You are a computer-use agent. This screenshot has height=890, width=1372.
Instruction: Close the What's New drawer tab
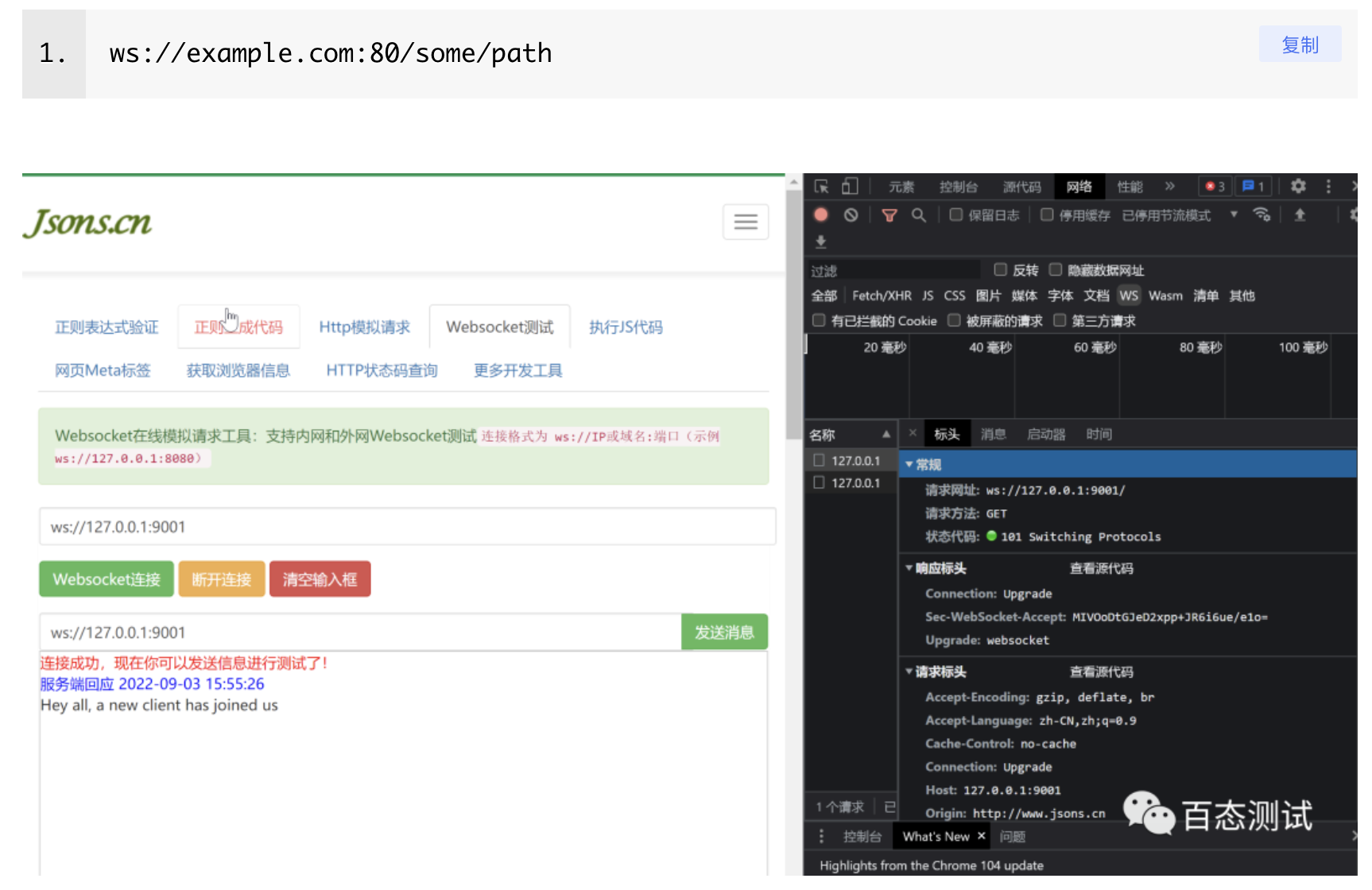(982, 836)
